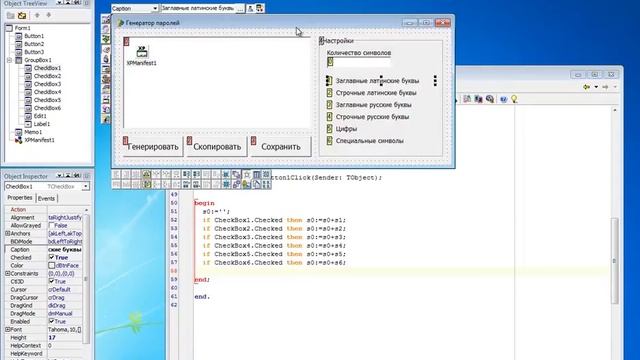The width and height of the screenshot is (640, 360).
Task: Uncheck the Checked property checkbox in Inspector
Action: click(51, 258)
